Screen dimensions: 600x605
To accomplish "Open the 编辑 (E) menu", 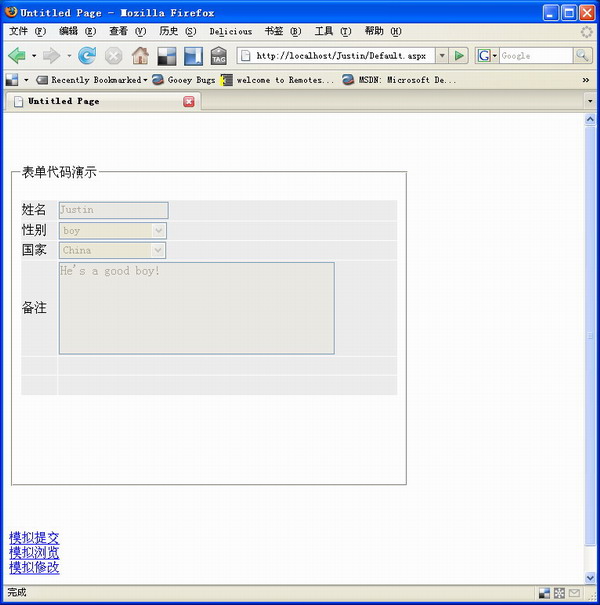I will pyautogui.click(x=77, y=31).
